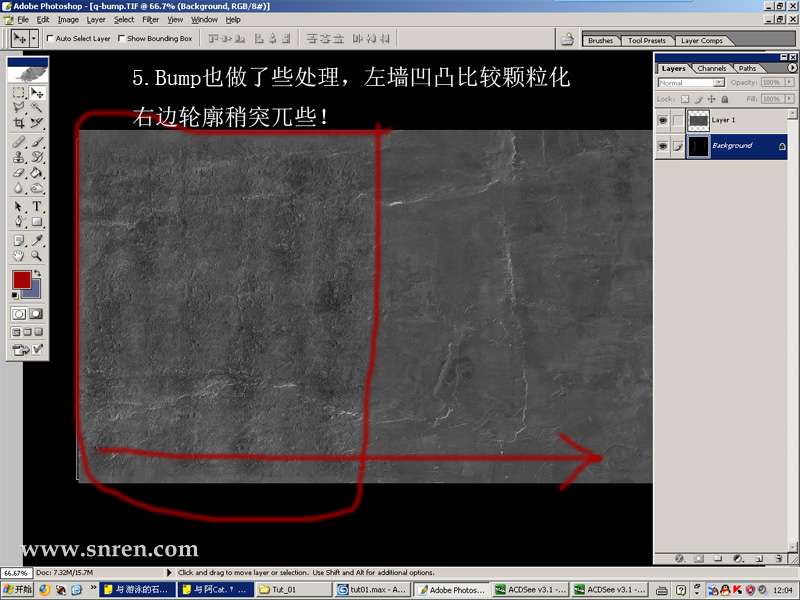The image size is (800, 600).
Task: Select the Blur tool
Action: click(x=19, y=188)
